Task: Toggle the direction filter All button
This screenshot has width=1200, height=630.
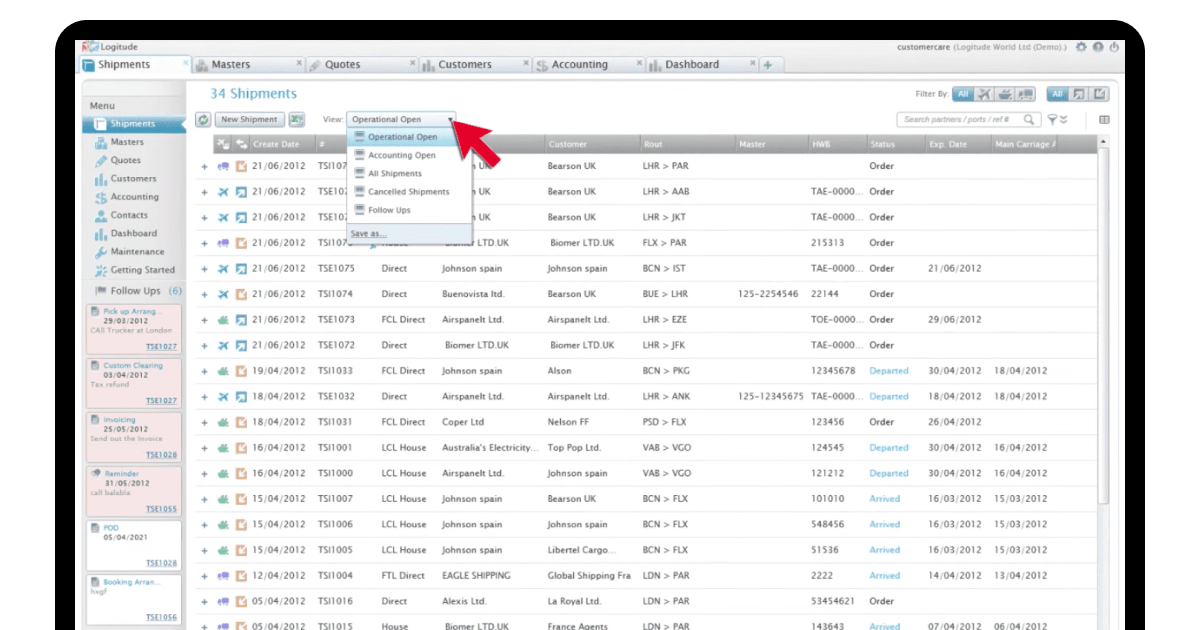Action: click(x=1057, y=94)
